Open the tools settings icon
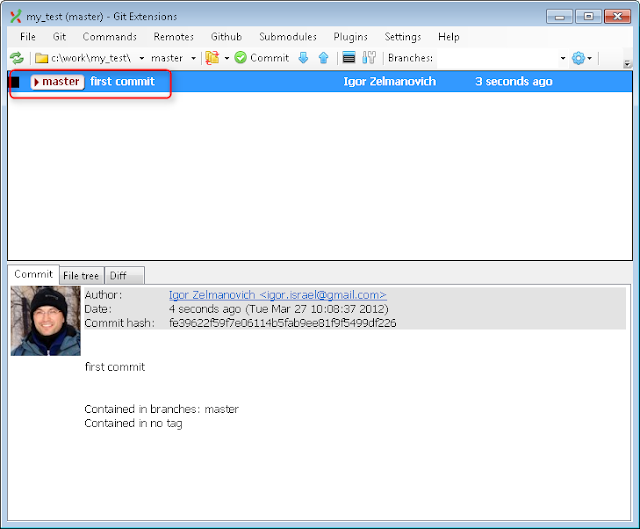Viewport: 640px width, 529px height. [x=369, y=58]
